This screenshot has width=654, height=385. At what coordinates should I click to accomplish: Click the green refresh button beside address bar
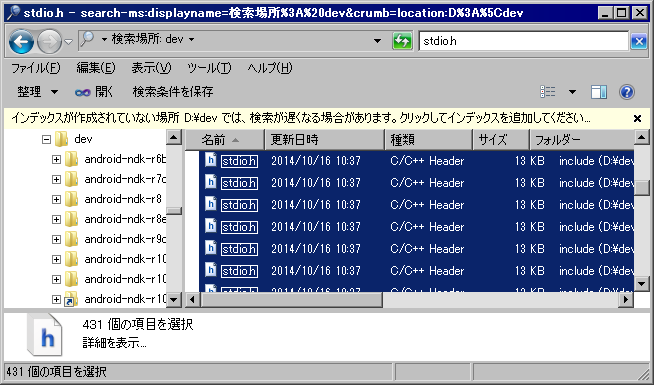coord(402,41)
